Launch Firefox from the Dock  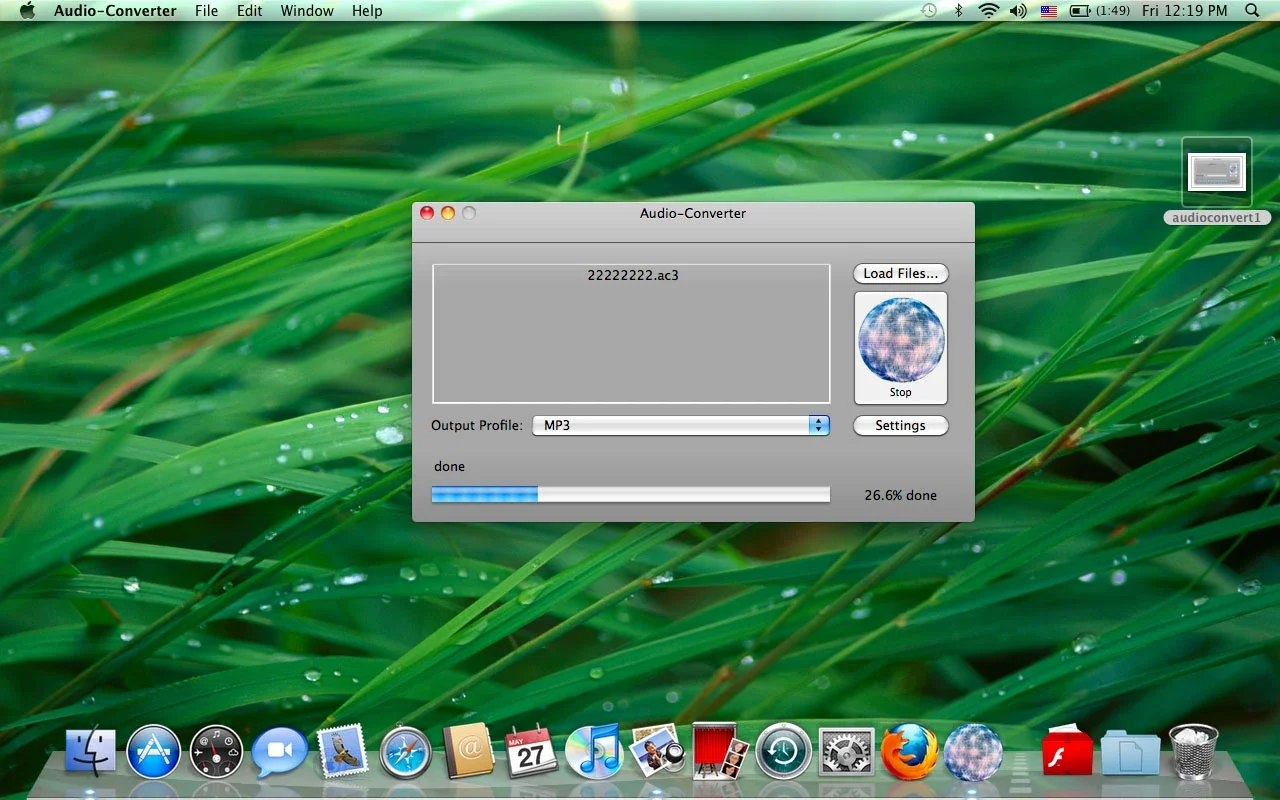coord(910,751)
